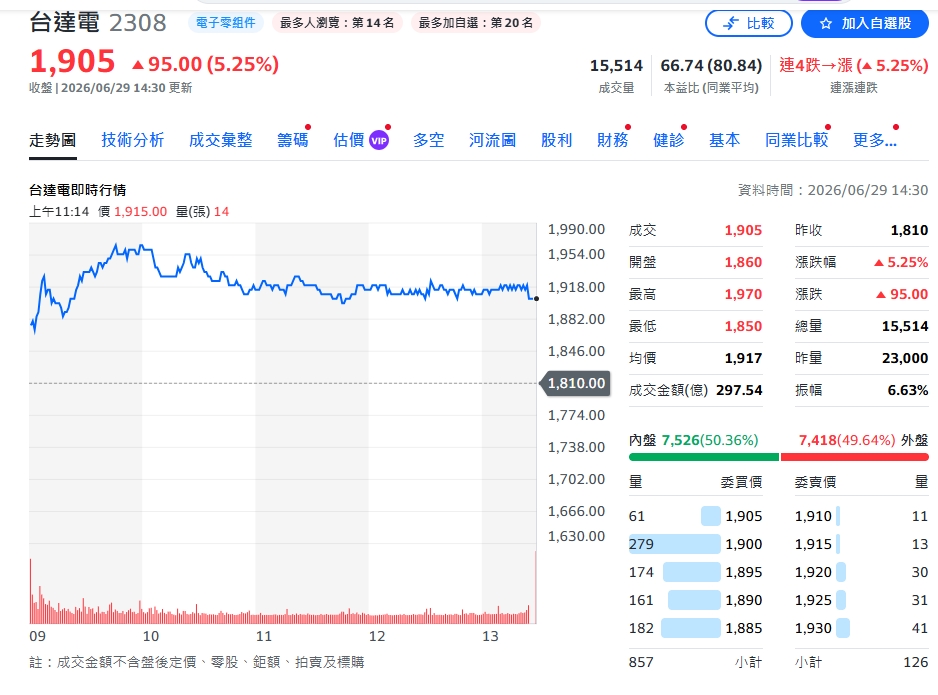Select the 1,900 bid price row
This screenshot has width=938, height=695.
click(696, 544)
